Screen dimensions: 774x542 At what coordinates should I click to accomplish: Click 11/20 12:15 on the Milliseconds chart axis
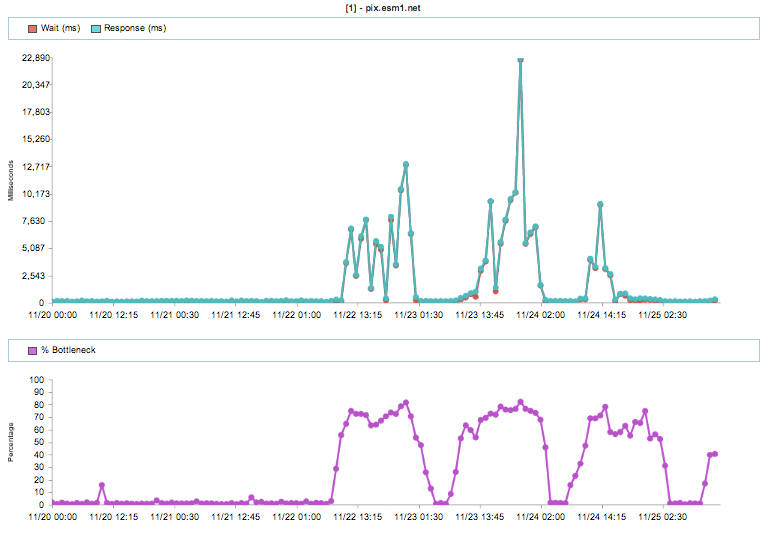coord(114,315)
